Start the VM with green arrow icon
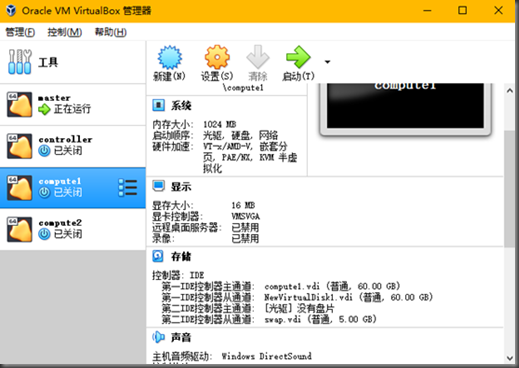This screenshot has width=519, height=368. tap(298, 57)
